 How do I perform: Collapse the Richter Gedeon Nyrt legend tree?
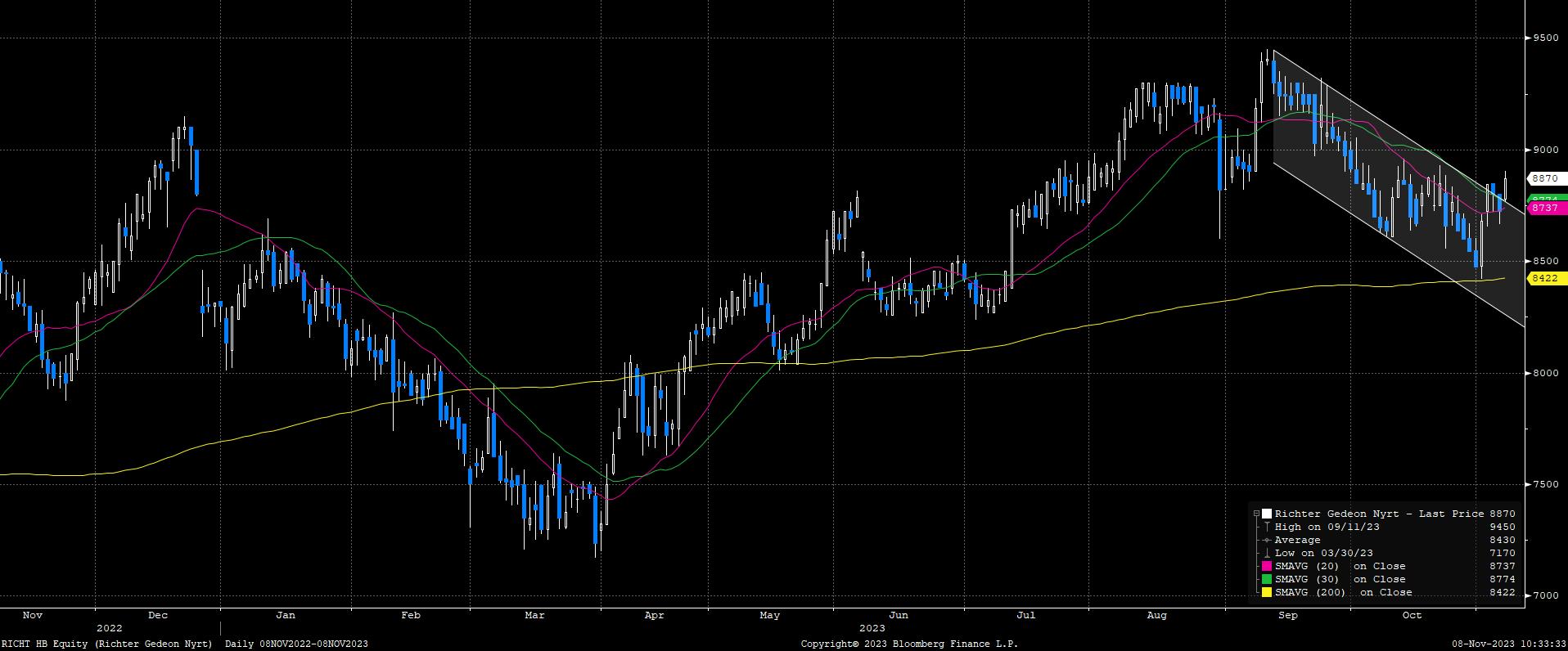[x=1256, y=514]
